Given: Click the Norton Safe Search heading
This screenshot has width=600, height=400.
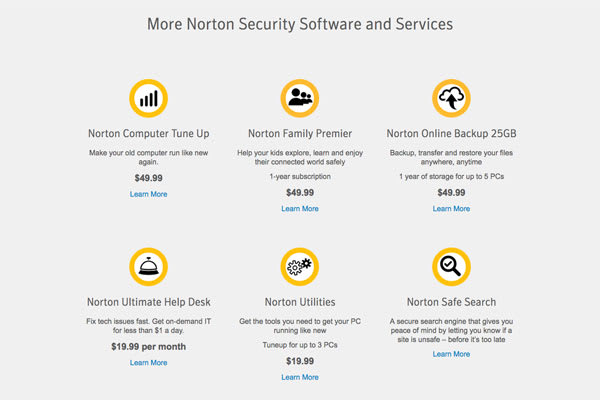Looking at the screenshot, I should click(451, 301).
